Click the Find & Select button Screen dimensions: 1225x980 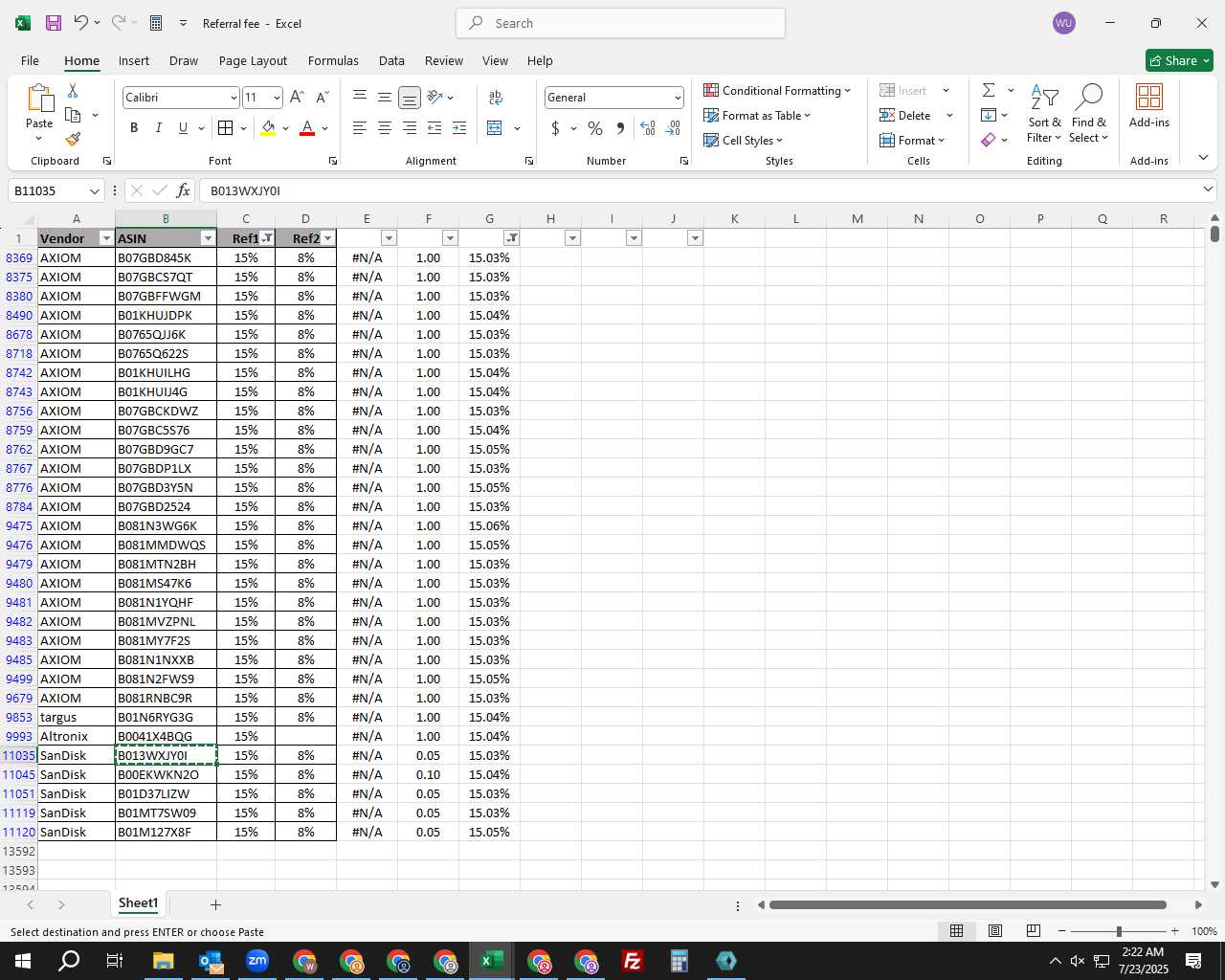(1089, 113)
